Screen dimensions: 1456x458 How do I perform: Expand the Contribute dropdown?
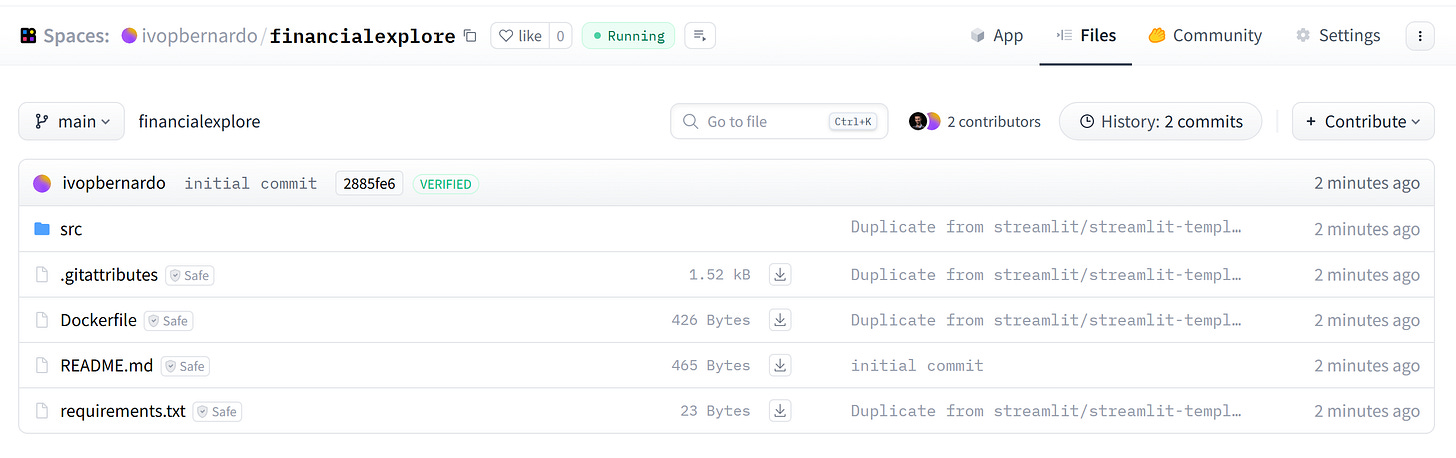pos(1363,121)
